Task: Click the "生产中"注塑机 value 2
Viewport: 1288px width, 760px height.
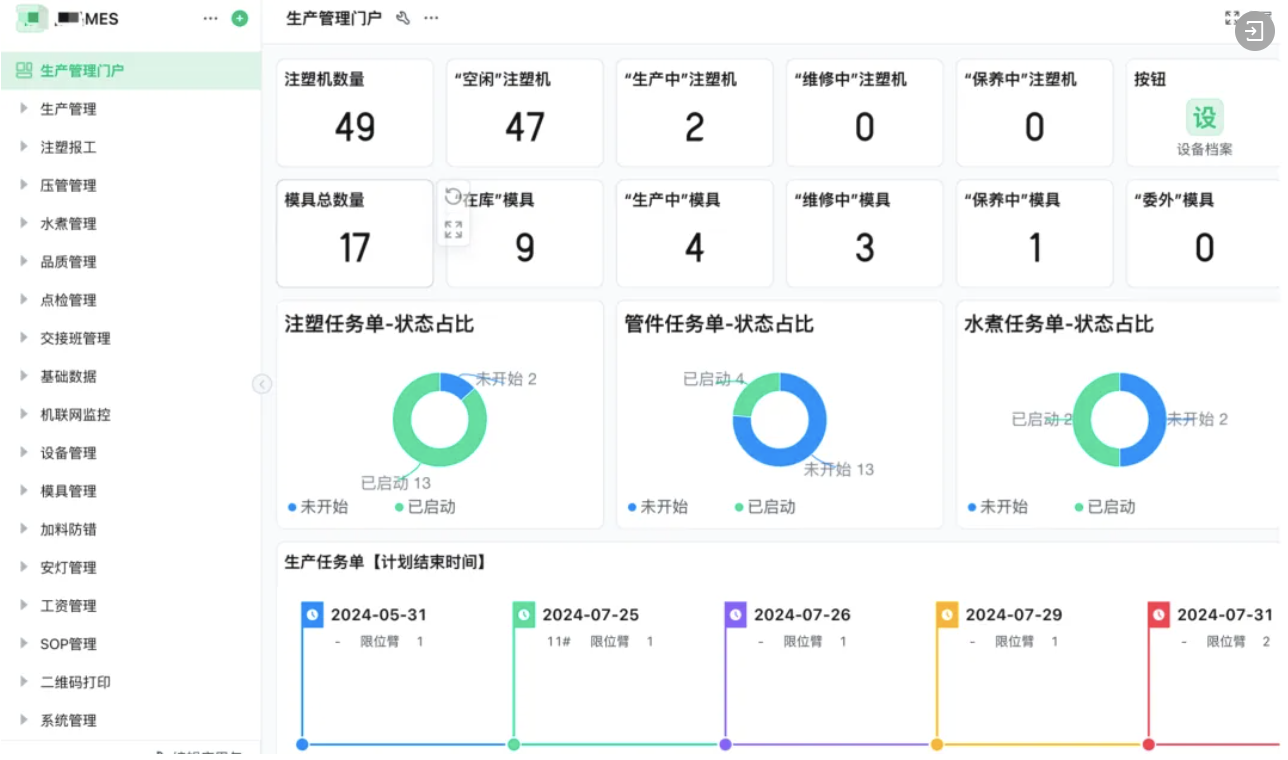Action: pos(695,127)
